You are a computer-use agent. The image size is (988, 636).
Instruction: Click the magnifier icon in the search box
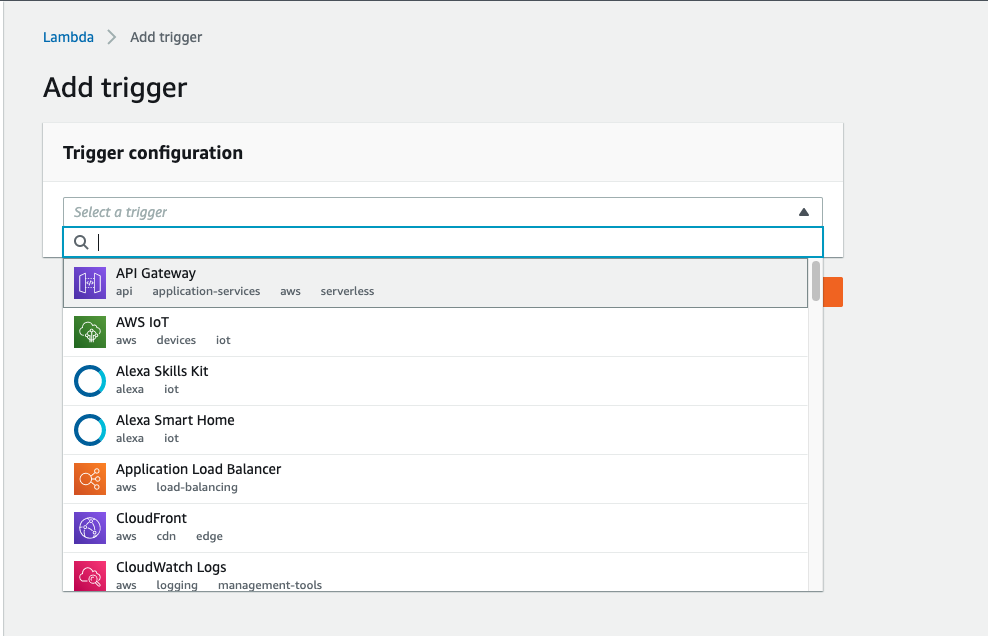(82, 242)
